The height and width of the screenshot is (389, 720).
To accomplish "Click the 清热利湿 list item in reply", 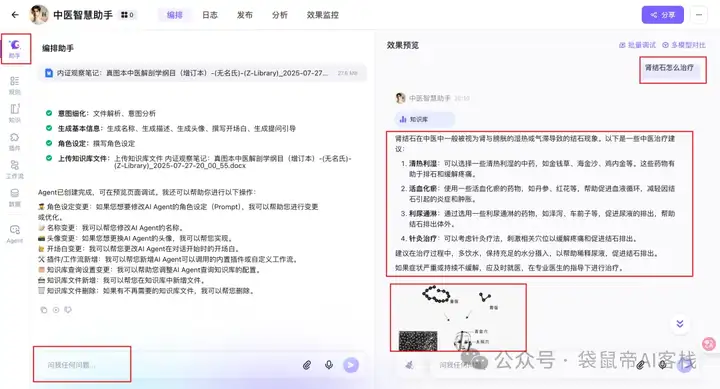I will (x=537, y=169).
